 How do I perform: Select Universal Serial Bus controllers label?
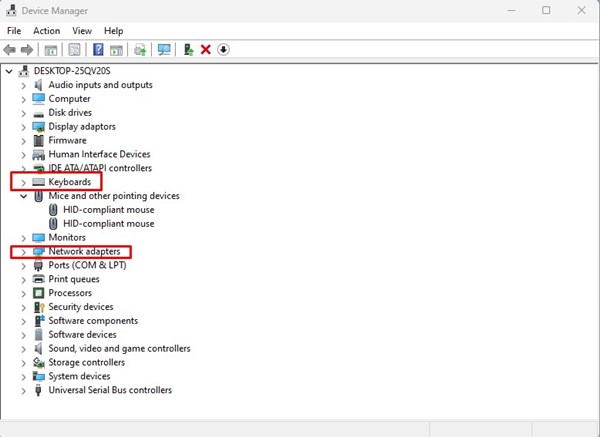[x=110, y=390]
